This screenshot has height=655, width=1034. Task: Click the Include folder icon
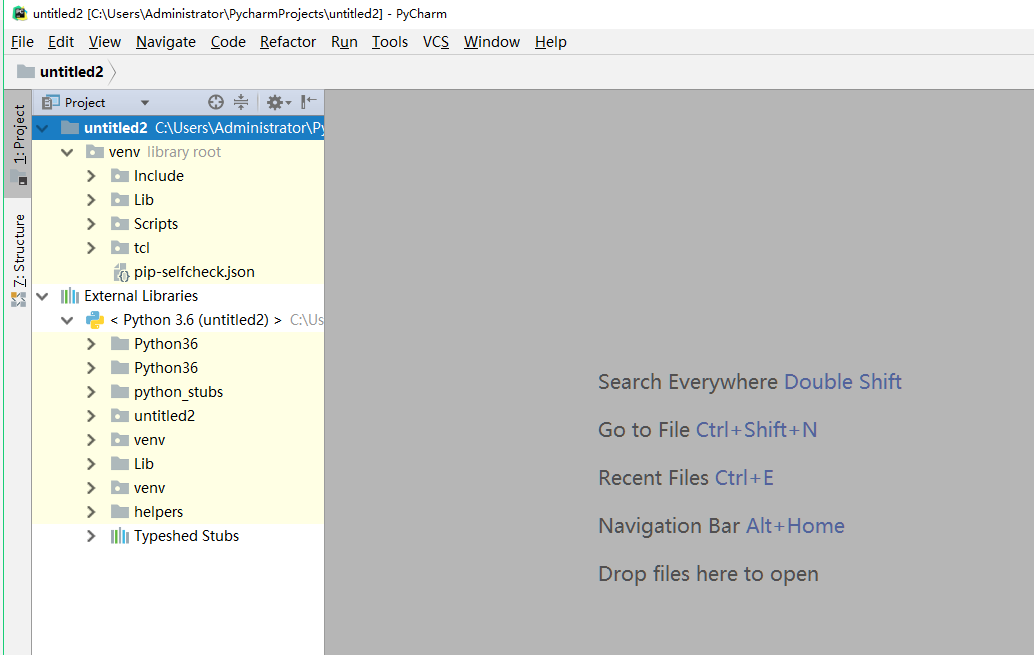[120, 175]
